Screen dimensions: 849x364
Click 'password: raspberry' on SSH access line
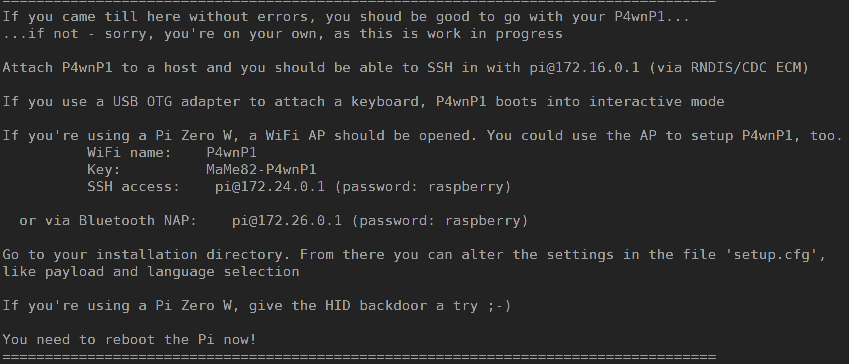coord(423,187)
